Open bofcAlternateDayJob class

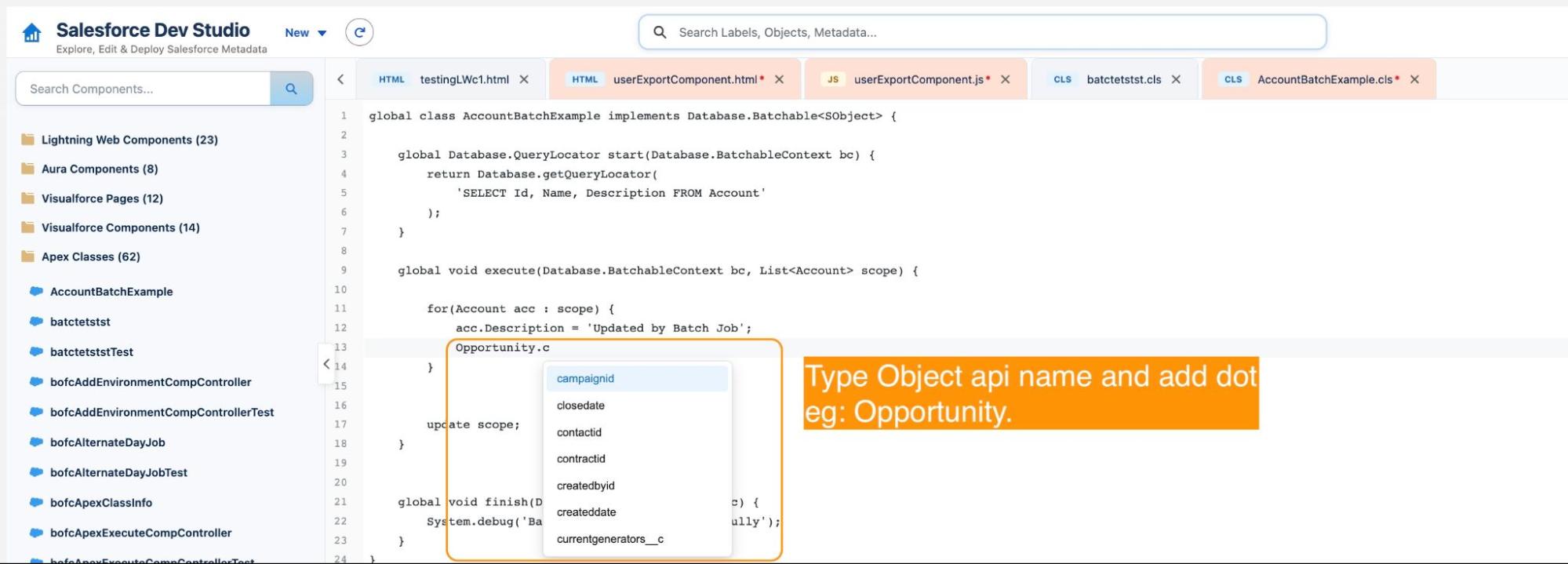(107, 442)
